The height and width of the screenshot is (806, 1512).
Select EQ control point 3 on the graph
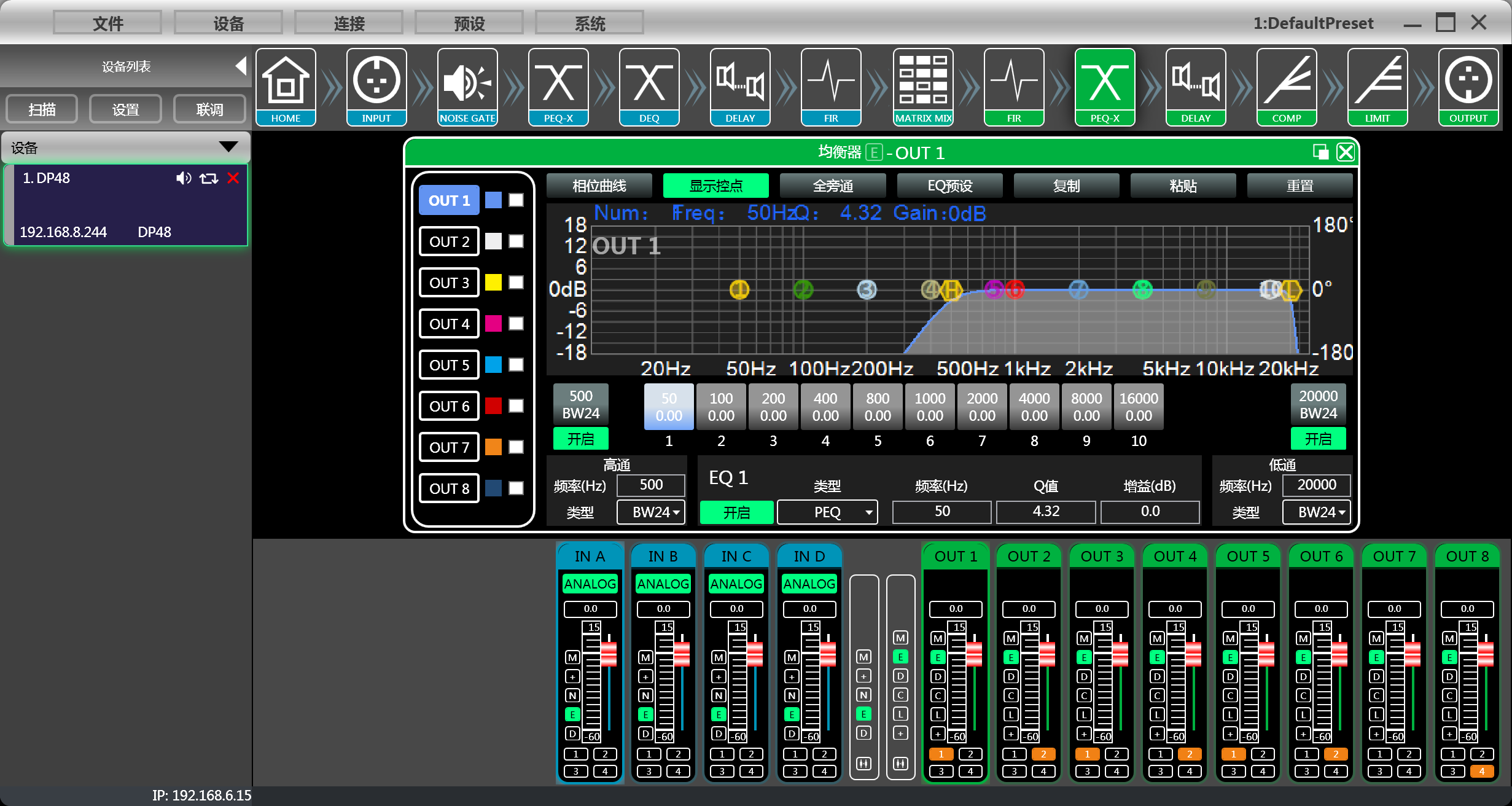click(867, 289)
